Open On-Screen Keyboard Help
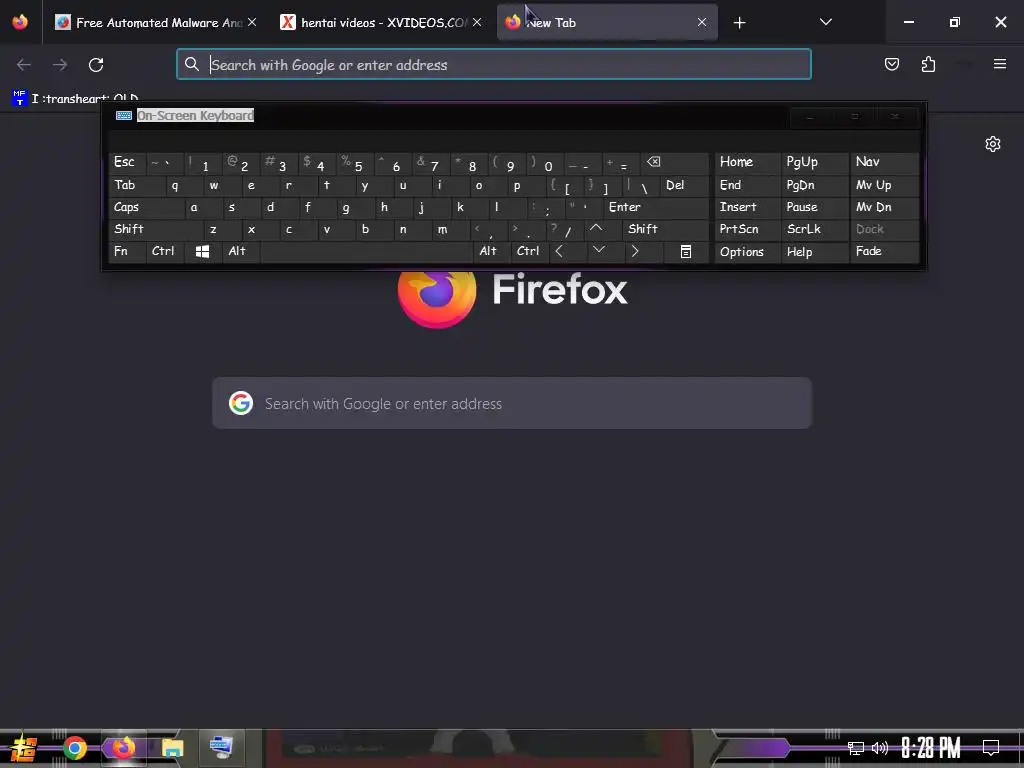This screenshot has width=1024, height=768. tap(814, 251)
